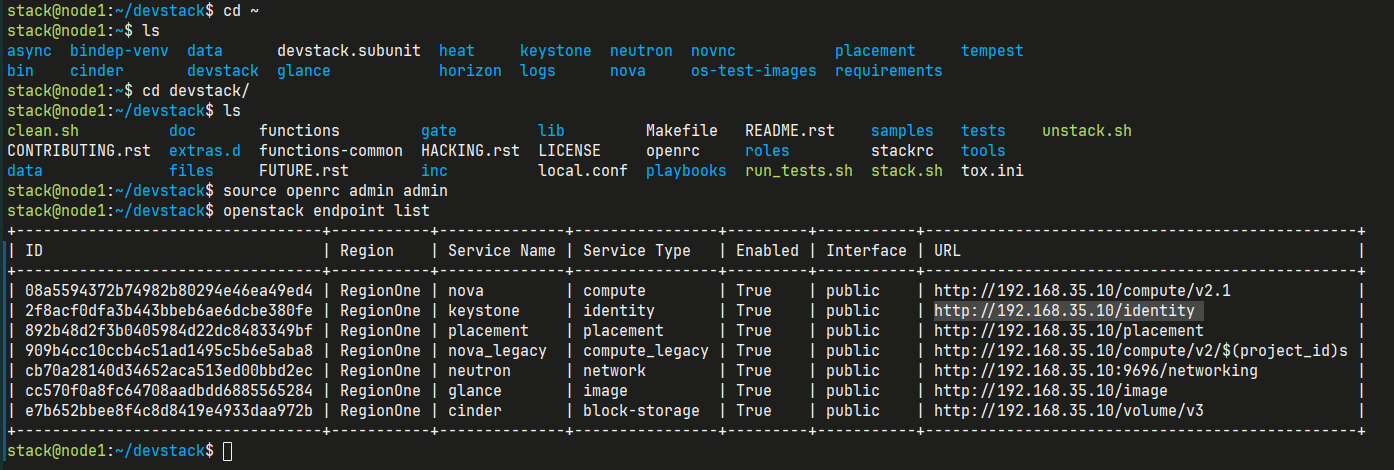Click endpoint ID starting with cb70a28140d3
Viewport: 1394px width, 470px height.
[169, 370]
